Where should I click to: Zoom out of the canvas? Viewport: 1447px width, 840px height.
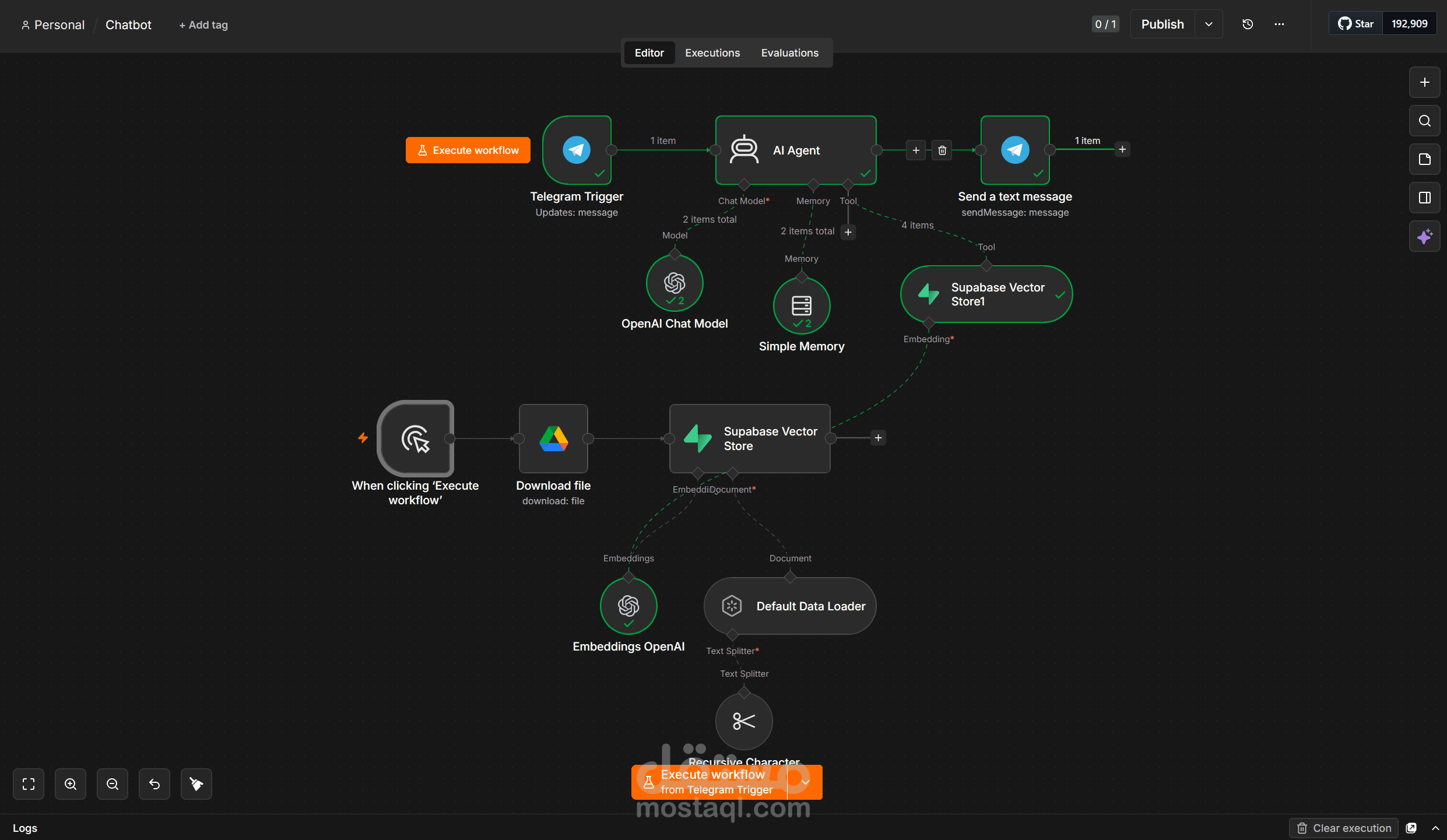[x=113, y=784]
